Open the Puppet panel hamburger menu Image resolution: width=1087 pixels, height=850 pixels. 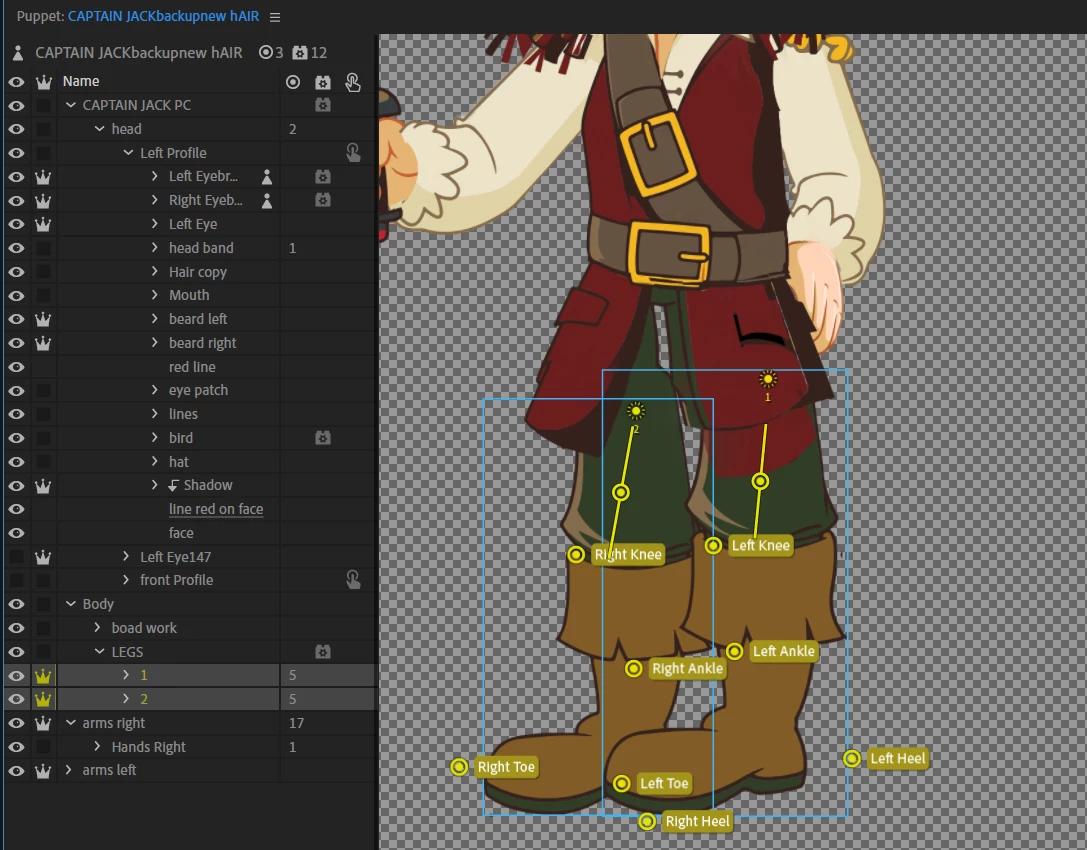(275, 17)
